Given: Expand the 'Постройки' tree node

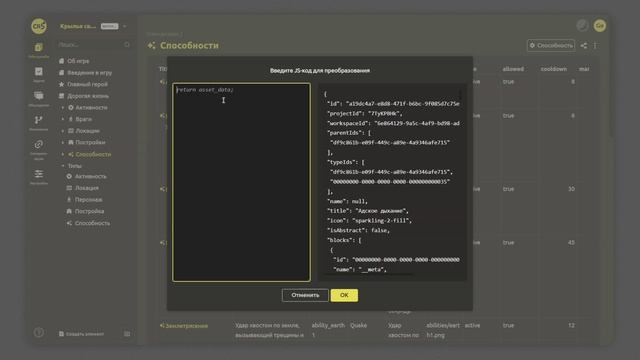Looking at the screenshot, I should coord(63,142).
